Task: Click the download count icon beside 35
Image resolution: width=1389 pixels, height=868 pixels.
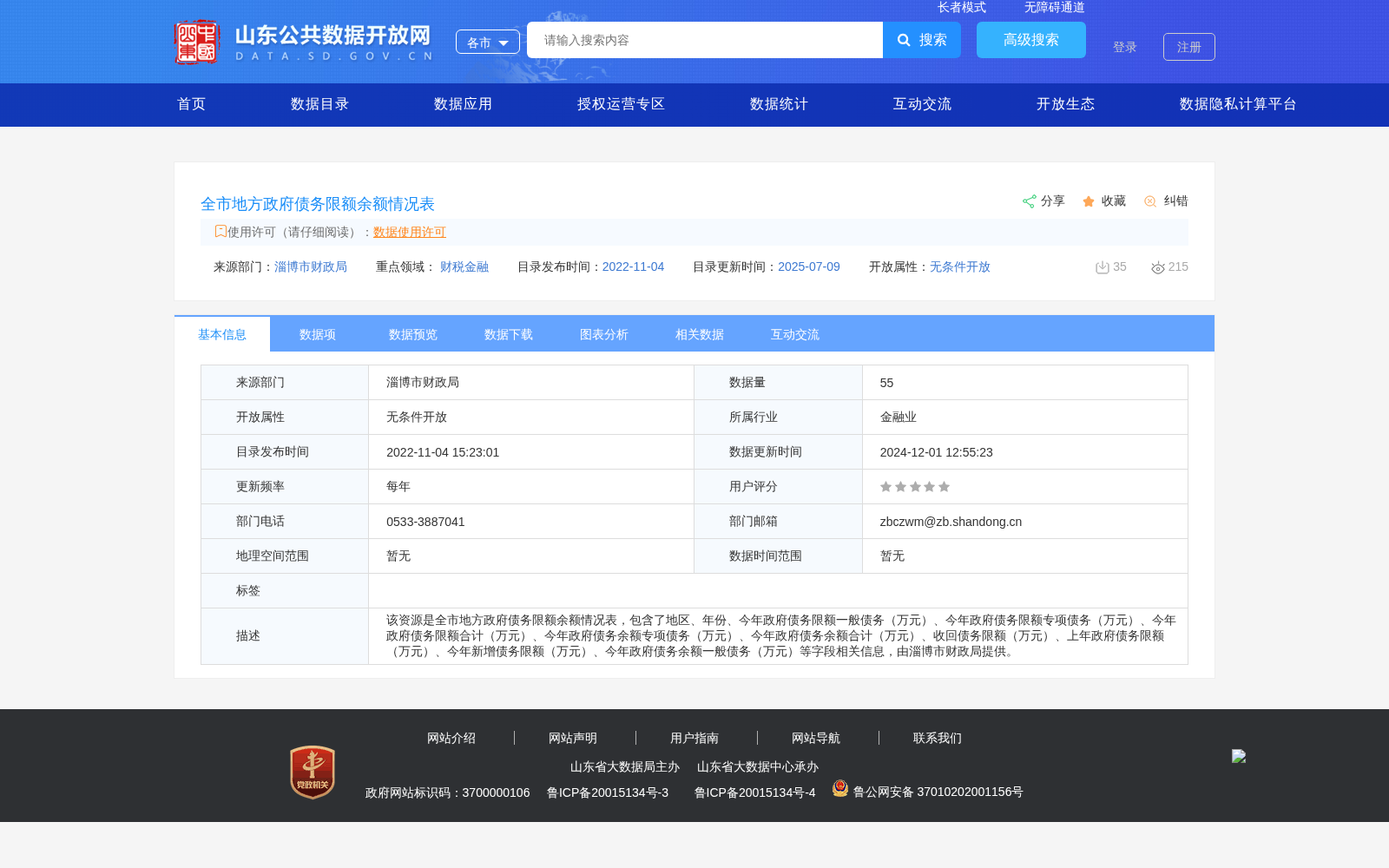Action: tap(1103, 267)
